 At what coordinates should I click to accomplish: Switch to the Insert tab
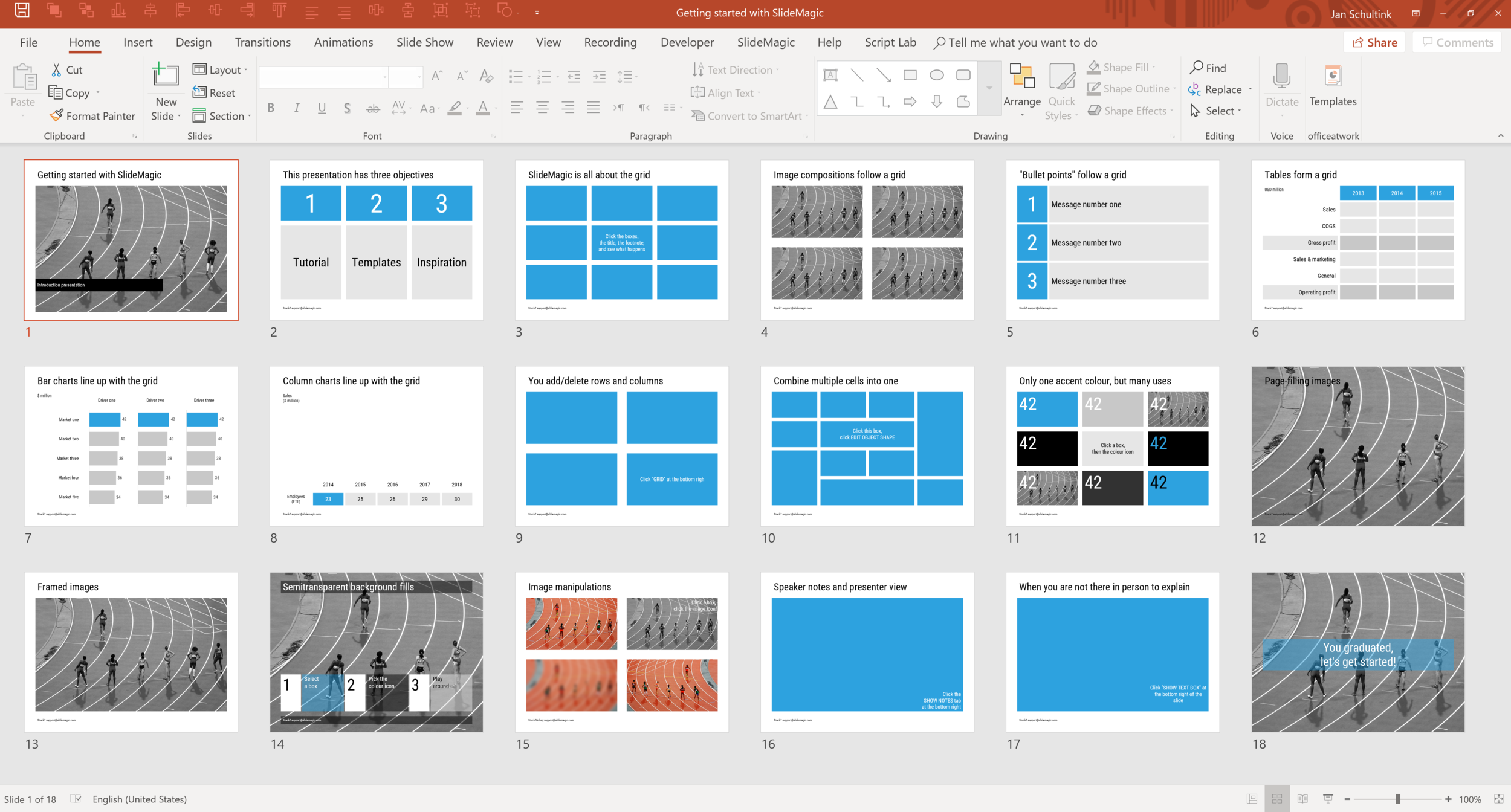tap(138, 42)
